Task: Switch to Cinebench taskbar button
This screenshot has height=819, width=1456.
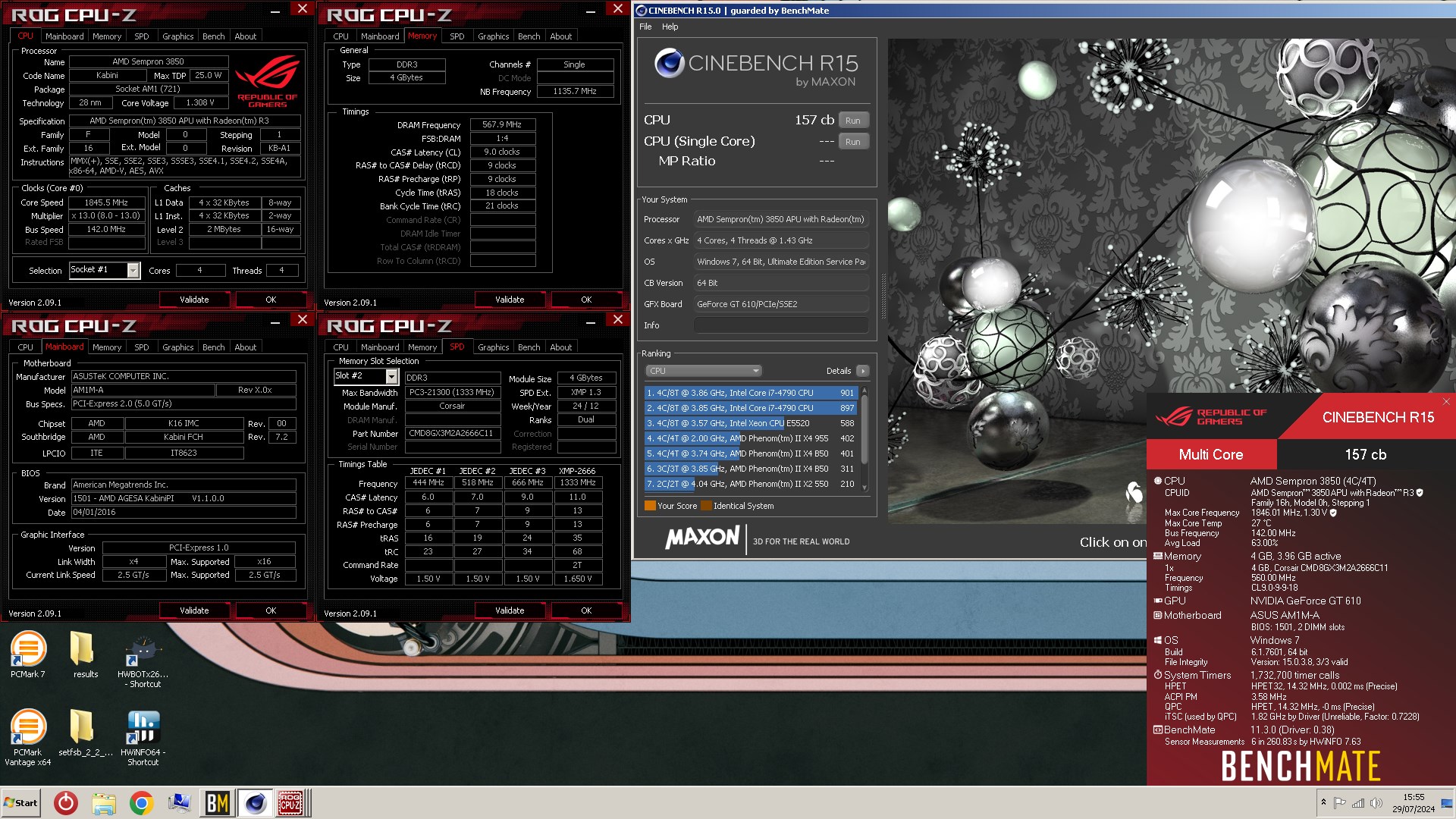Action: point(255,803)
